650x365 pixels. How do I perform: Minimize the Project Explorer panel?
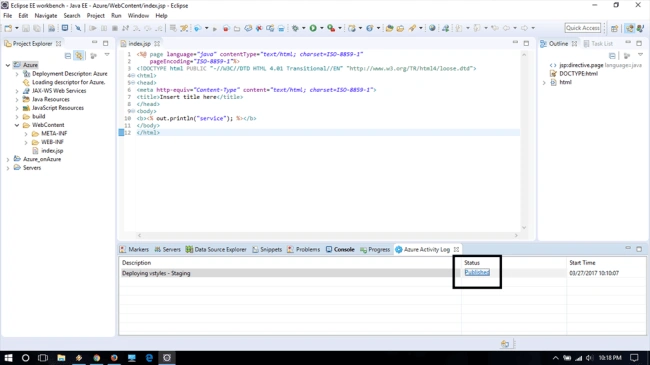click(x=95, y=43)
